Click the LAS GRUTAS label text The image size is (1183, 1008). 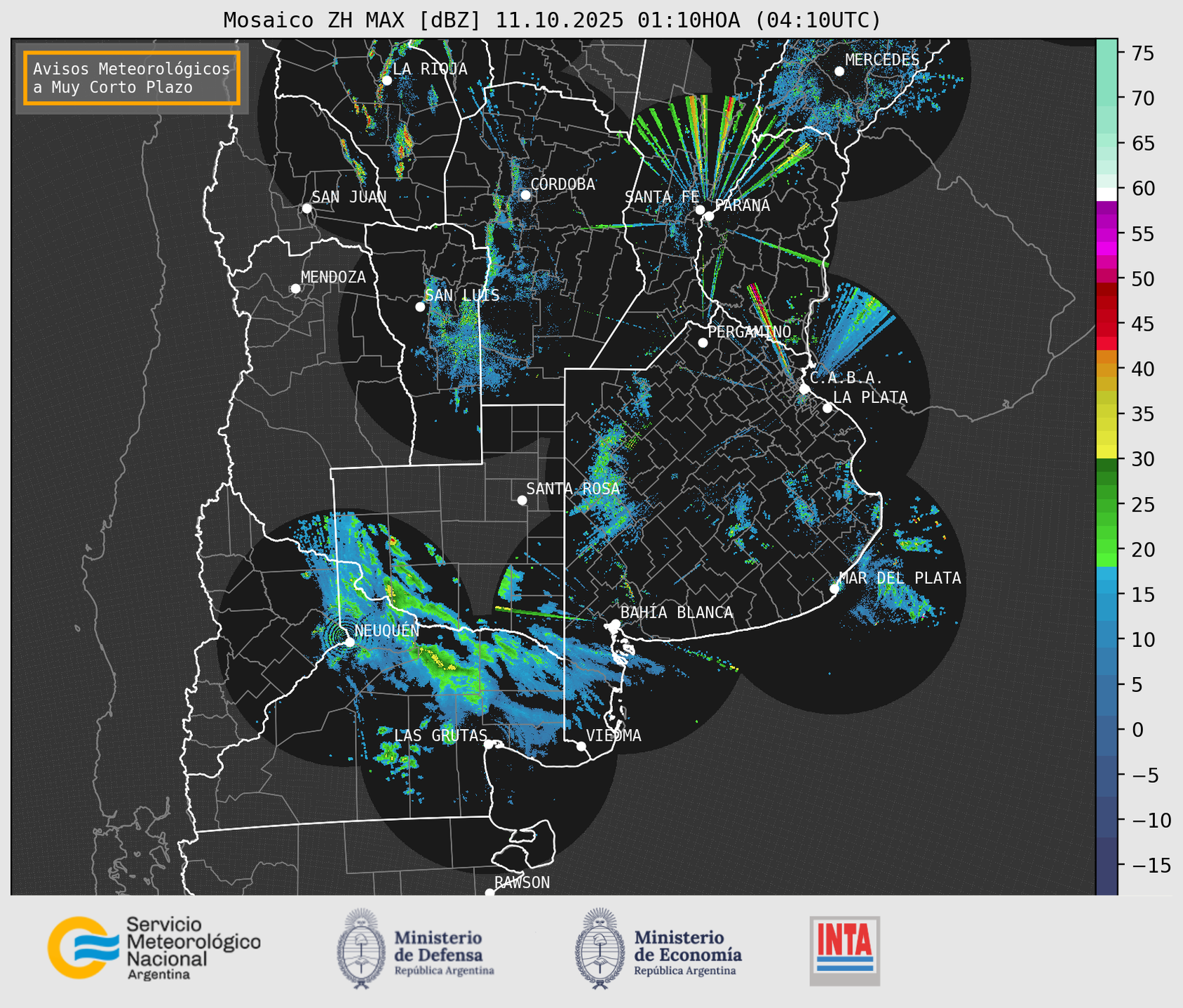pyautogui.click(x=440, y=735)
